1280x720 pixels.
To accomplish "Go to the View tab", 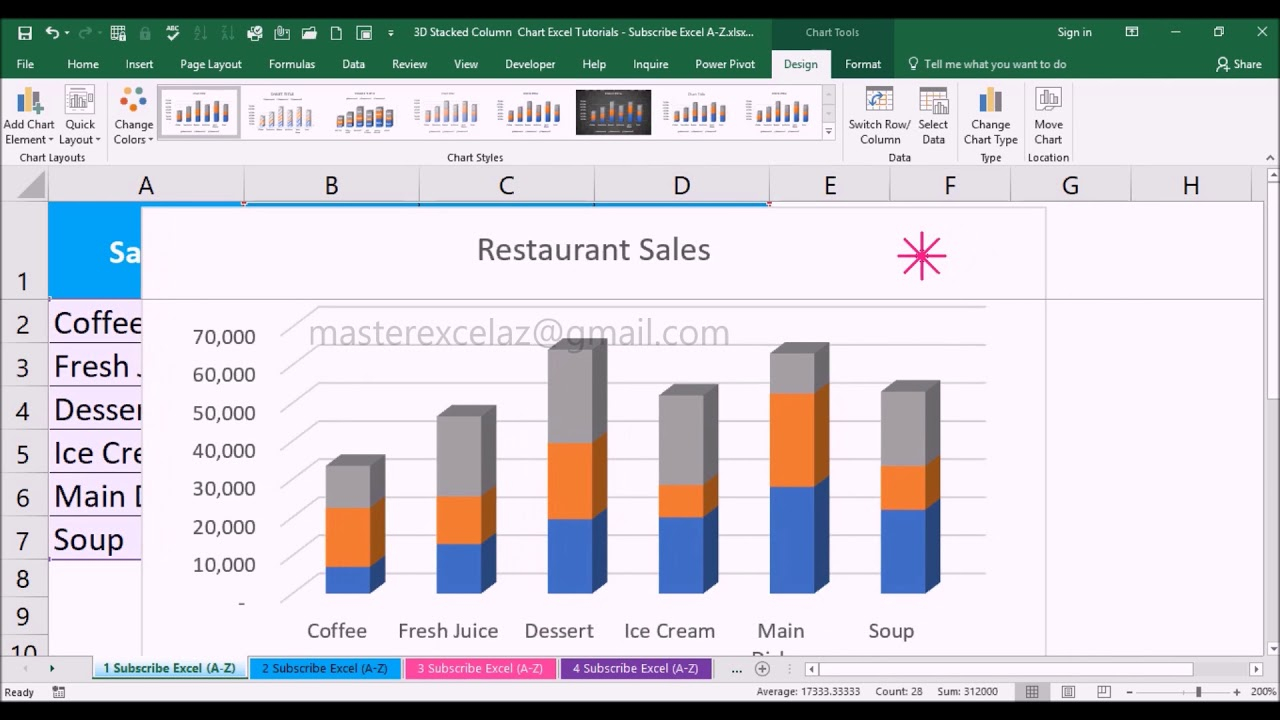I will 466,64.
